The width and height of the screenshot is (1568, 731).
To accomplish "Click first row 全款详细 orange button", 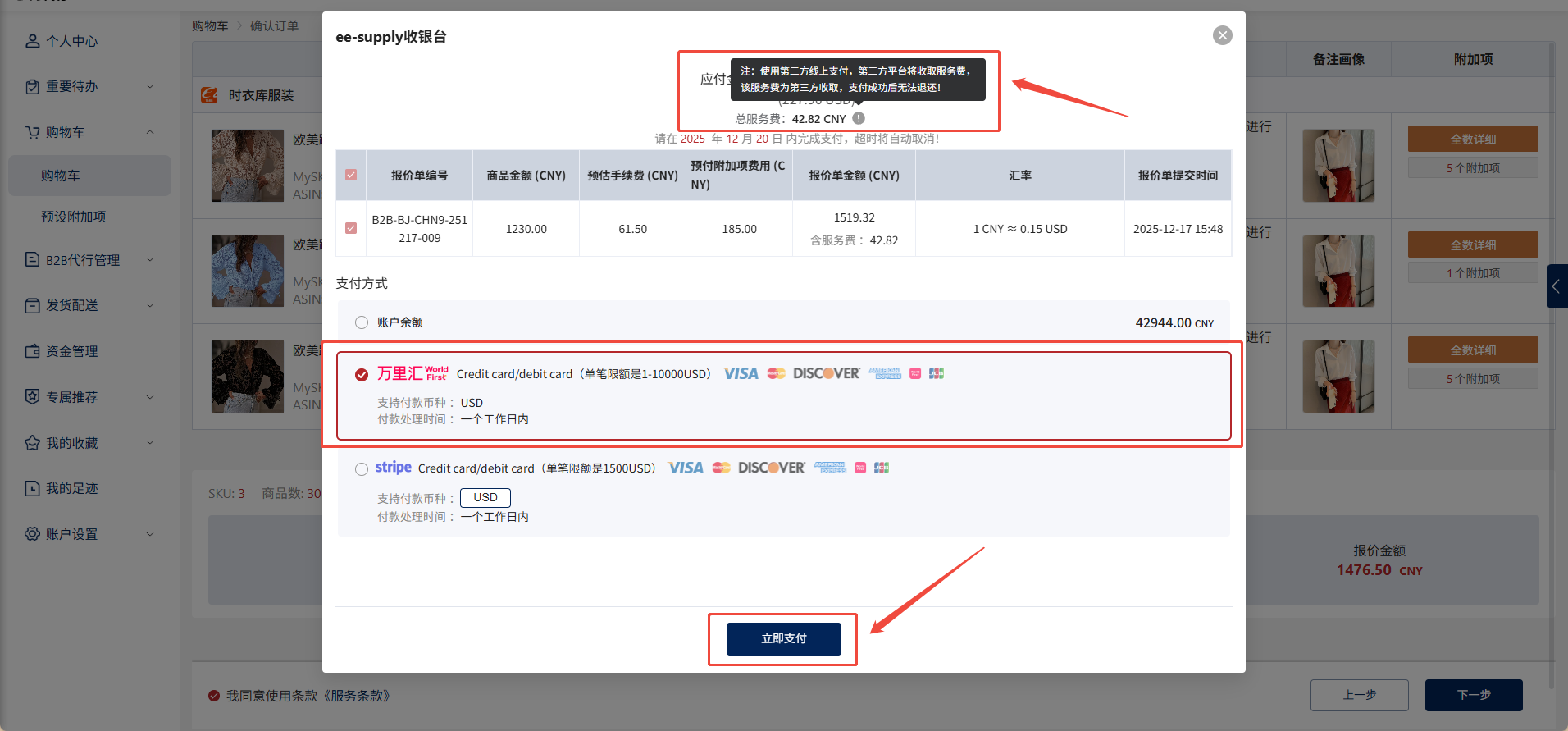I will pyautogui.click(x=1473, y=139).
